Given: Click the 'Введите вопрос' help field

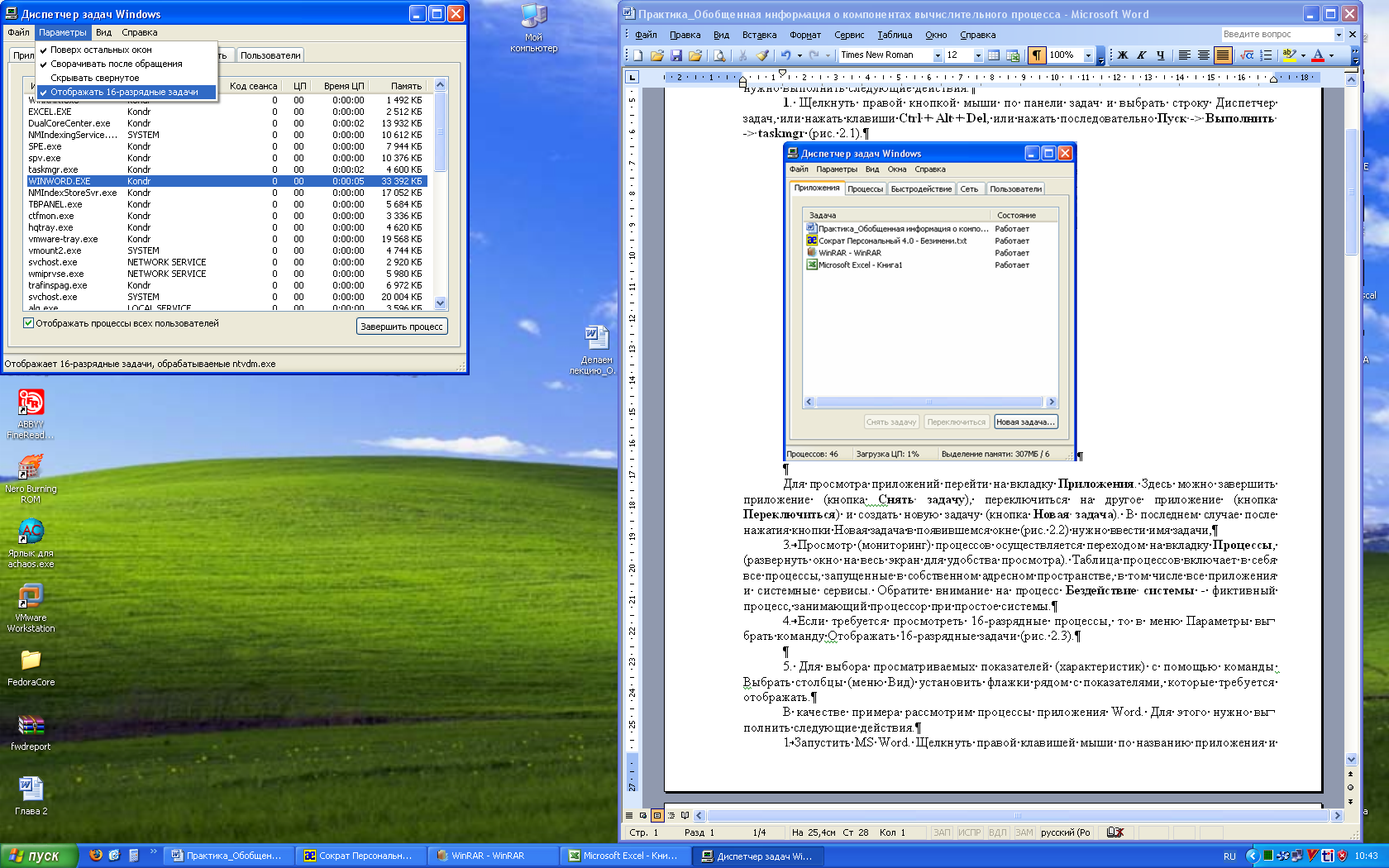Looking at the screenshot, I should (x=1277, y=35).
